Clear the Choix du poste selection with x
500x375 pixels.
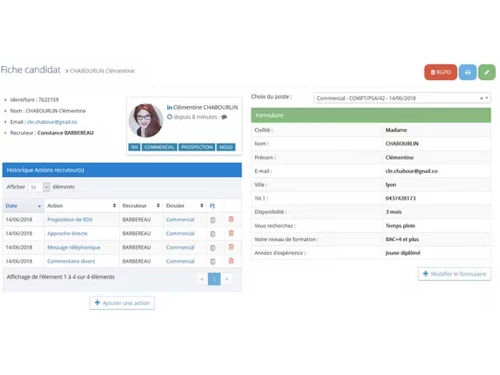coord(481,98)
